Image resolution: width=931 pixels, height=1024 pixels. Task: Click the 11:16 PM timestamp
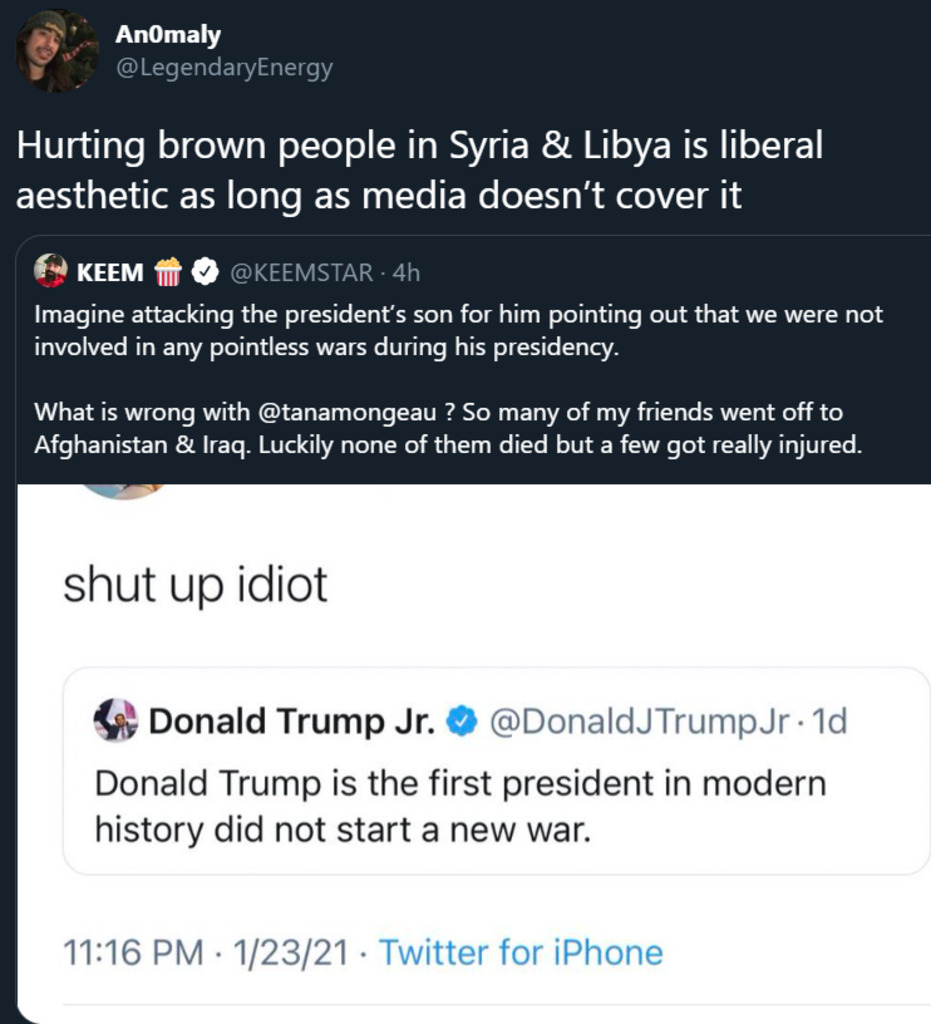tap(132, 952)
